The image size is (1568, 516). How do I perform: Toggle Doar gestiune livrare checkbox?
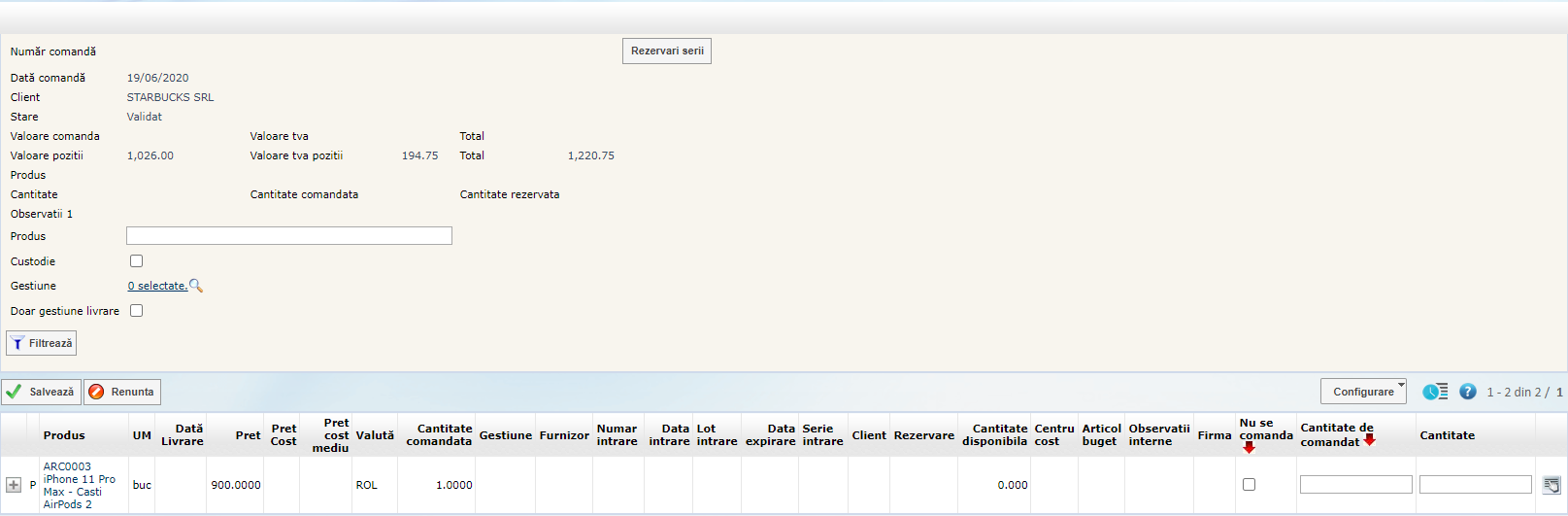coord(137,311)
